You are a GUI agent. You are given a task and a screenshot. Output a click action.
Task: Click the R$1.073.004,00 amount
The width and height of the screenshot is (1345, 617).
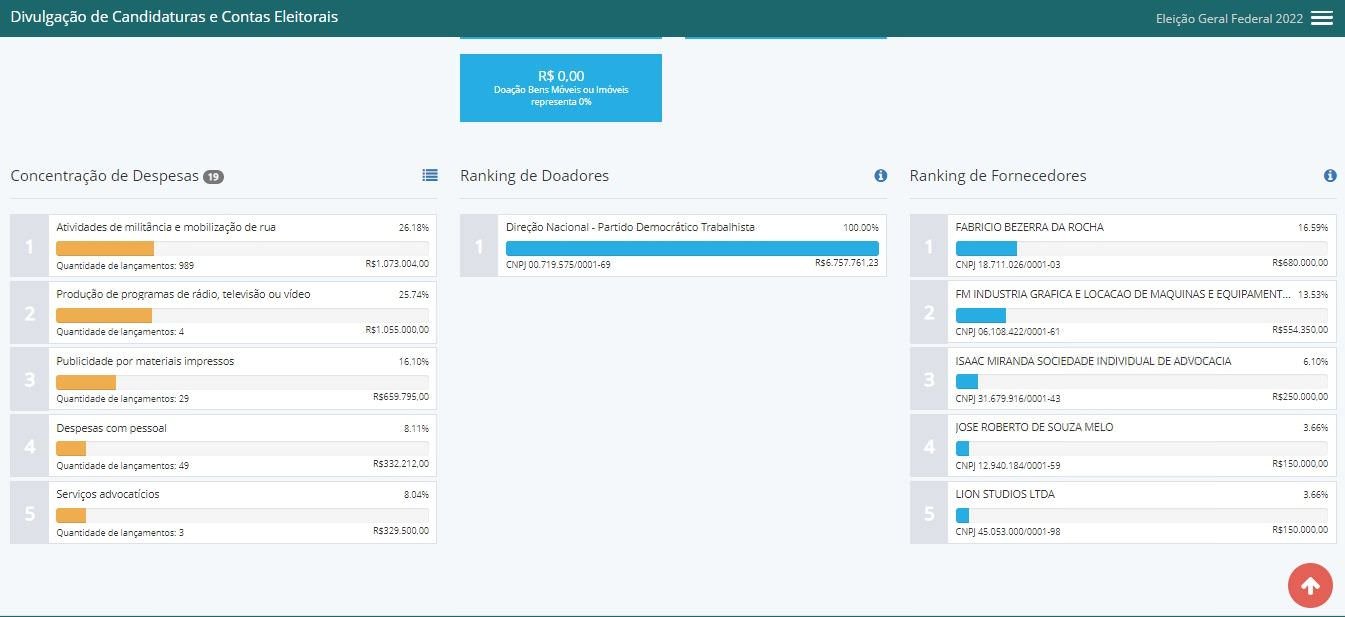coord(397,264)
